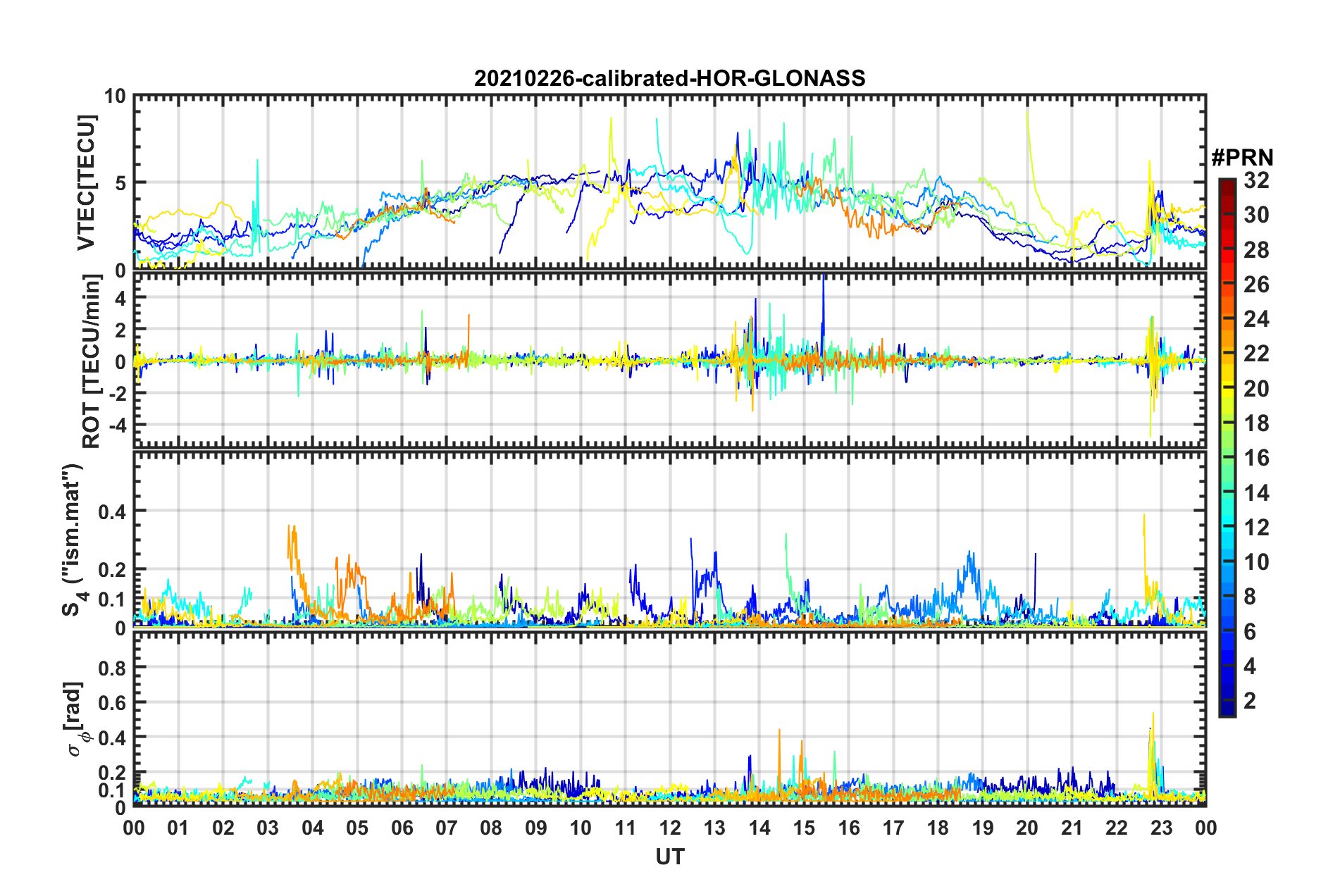The width and height of the screenshot is (1340, 896).
Task: Click colorbar tick label 14
Action: (1256, 493)
